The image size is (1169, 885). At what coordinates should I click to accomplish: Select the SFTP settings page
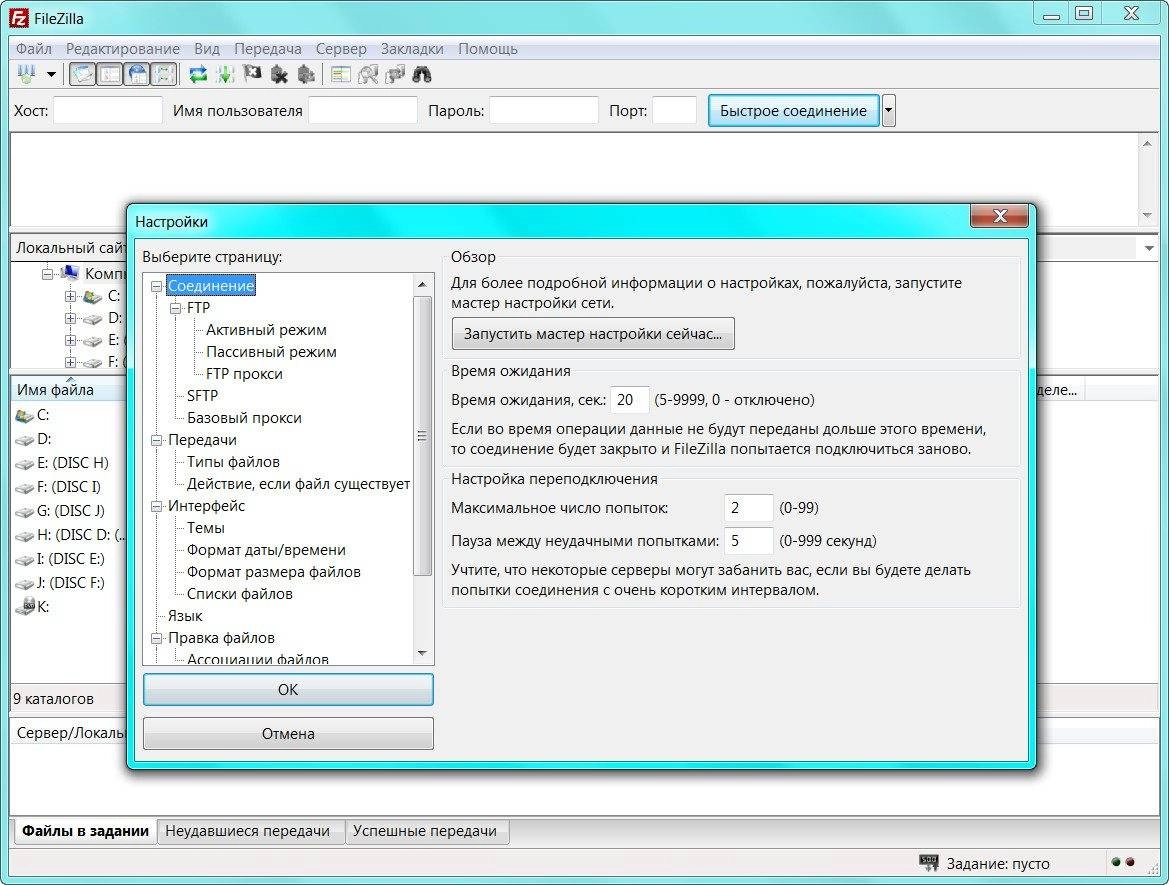(x=202, y=396)
